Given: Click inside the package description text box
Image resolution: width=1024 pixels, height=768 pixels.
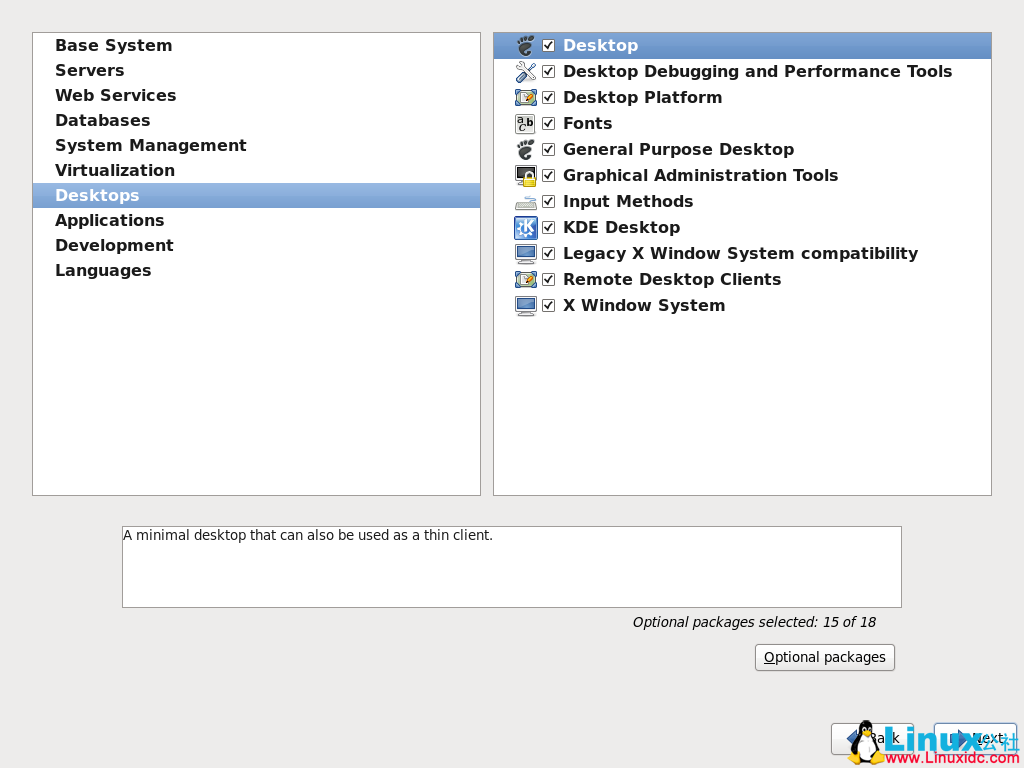Looking at the screenshot, I should click(511, 566).
